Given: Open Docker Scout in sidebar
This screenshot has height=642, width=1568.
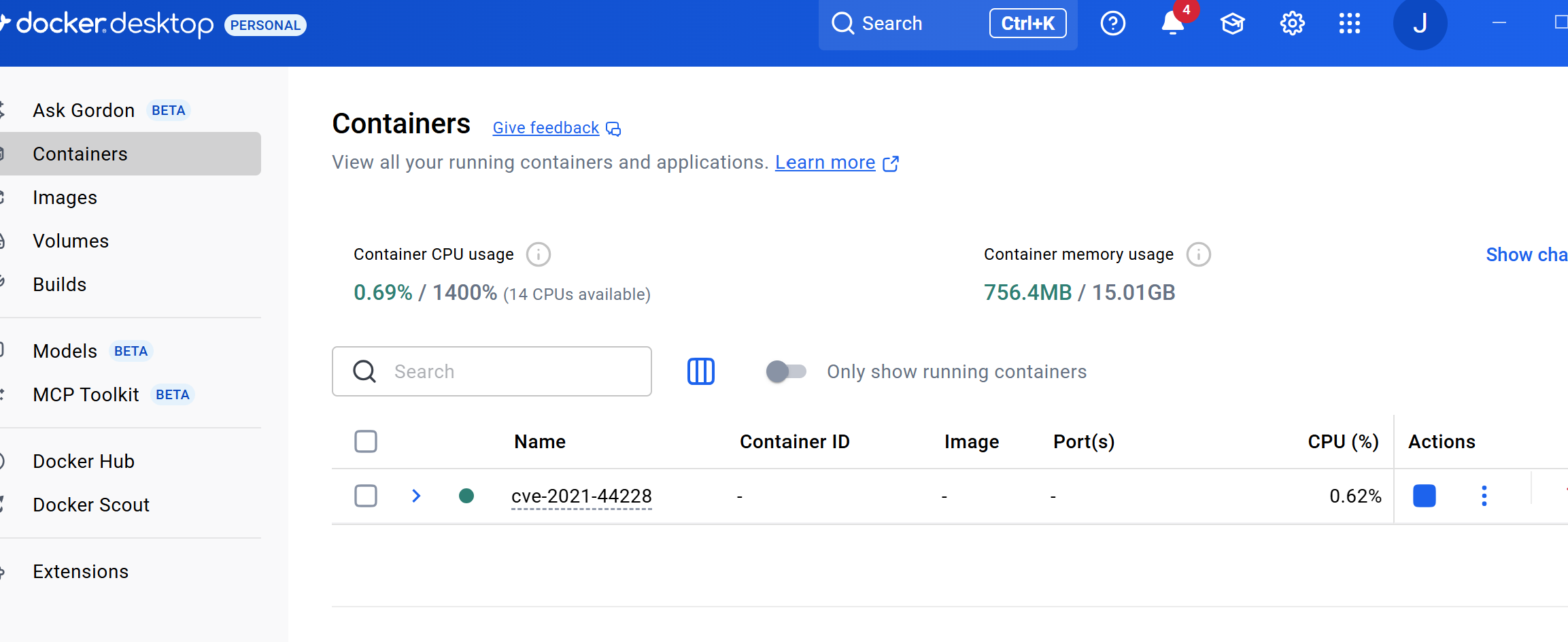Looking at the screenshot, I should tap(131, 505).
